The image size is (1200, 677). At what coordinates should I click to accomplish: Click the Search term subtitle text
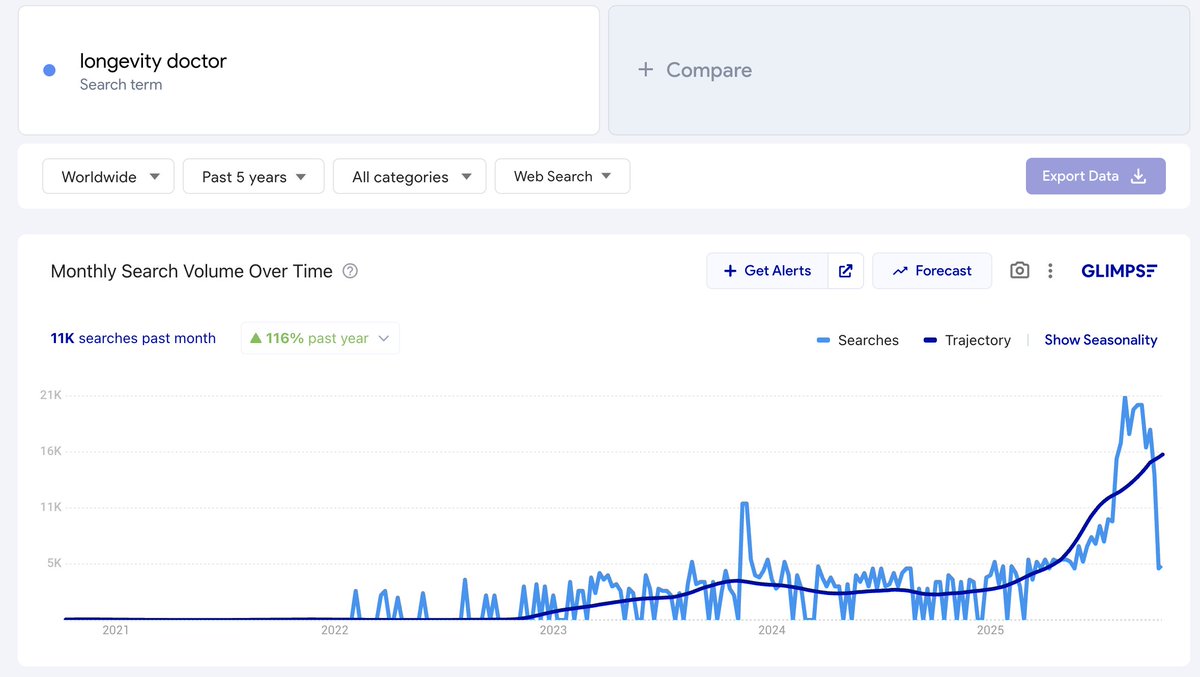coord(121,85)
